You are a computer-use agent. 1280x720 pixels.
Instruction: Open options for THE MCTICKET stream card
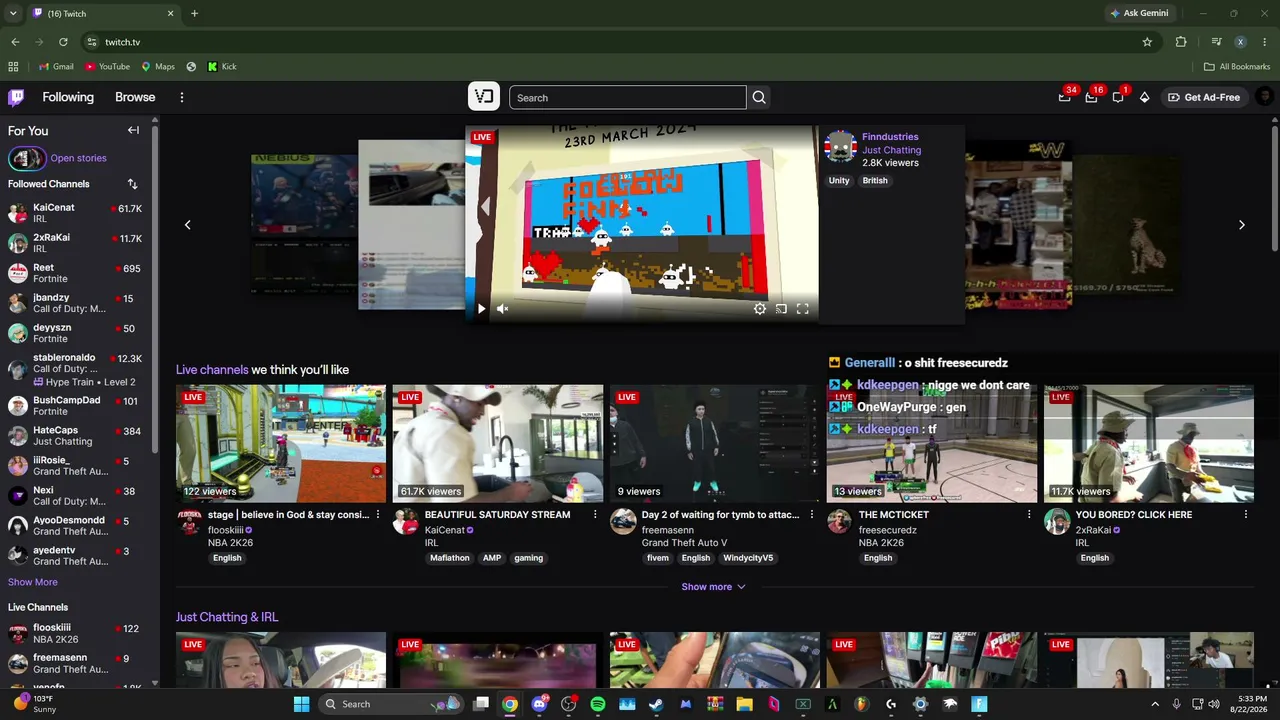coord(1029,515)
